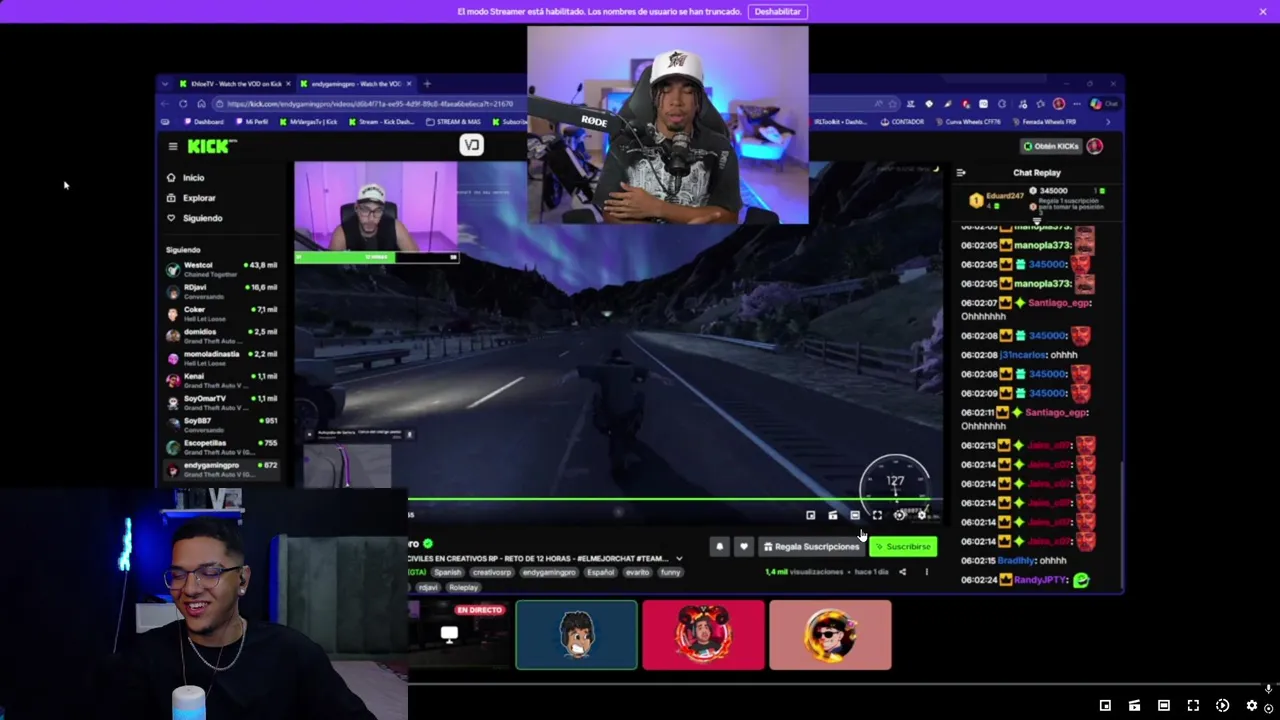Expand the stream title with the chevron

coord(679,559)
